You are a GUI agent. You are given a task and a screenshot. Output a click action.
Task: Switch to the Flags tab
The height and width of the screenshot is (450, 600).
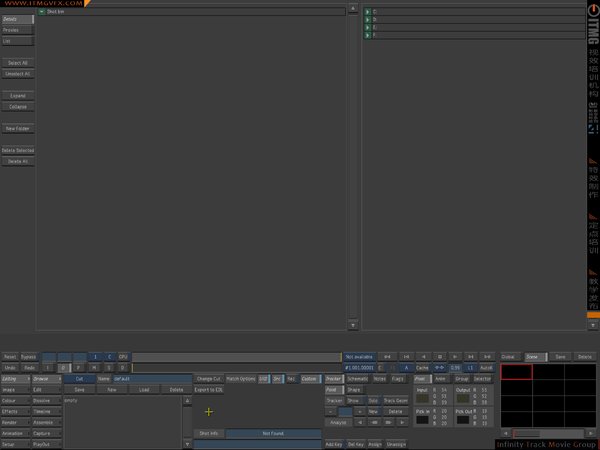(x=398, y=379)
